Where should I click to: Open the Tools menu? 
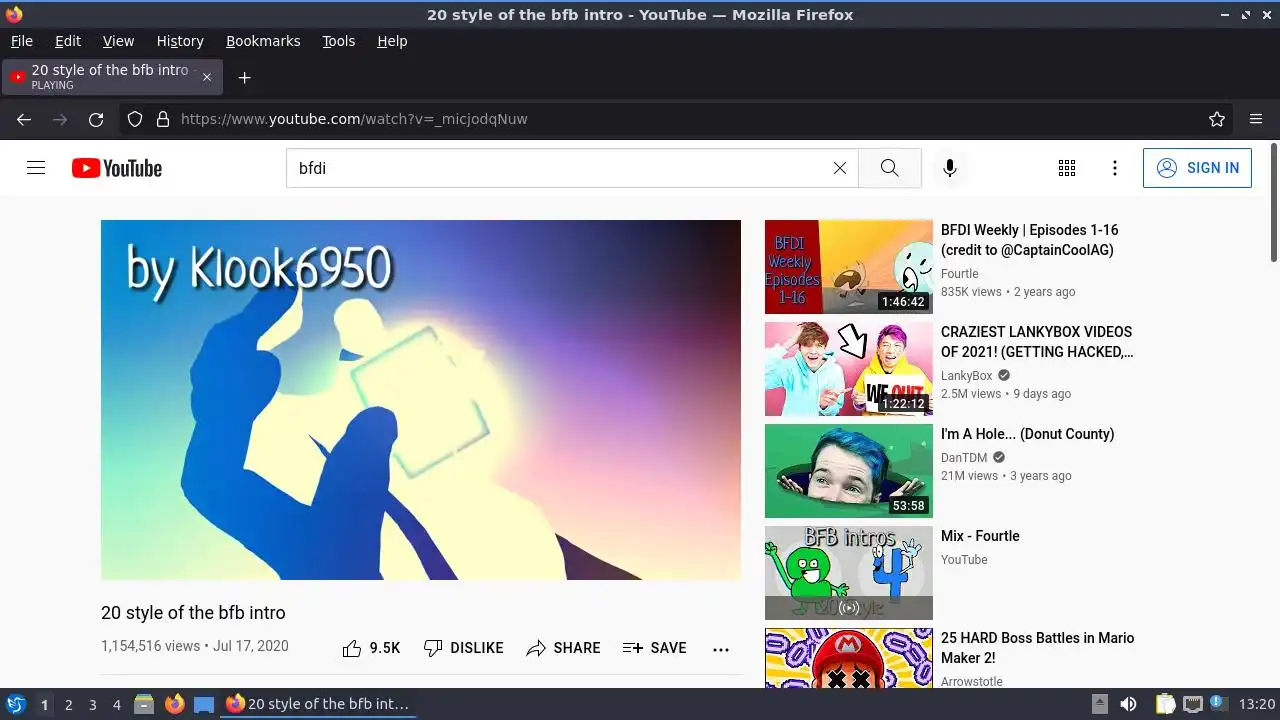338,41
